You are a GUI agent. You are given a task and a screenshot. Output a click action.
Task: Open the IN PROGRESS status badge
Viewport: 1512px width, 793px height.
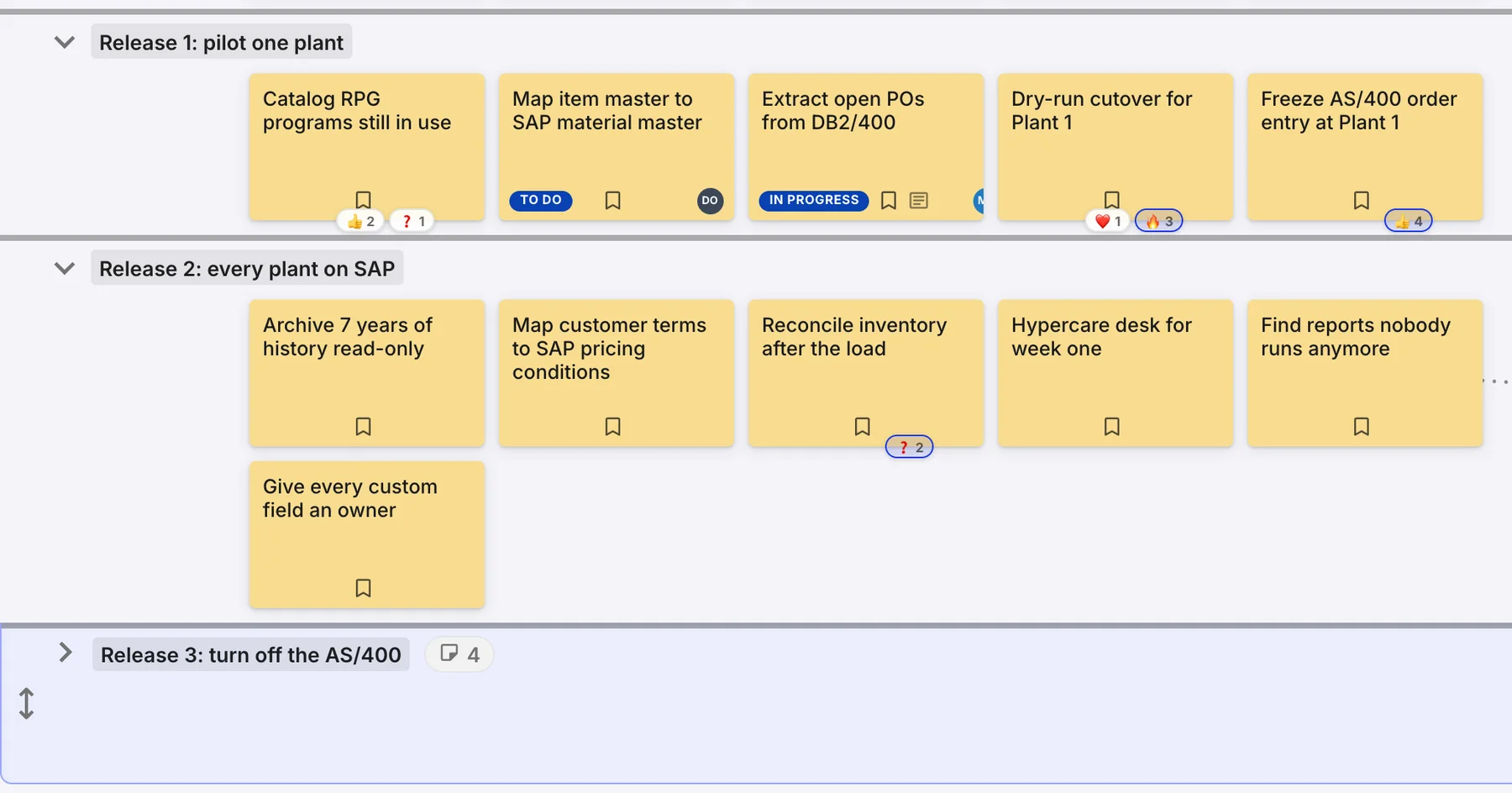pos(814,200)
